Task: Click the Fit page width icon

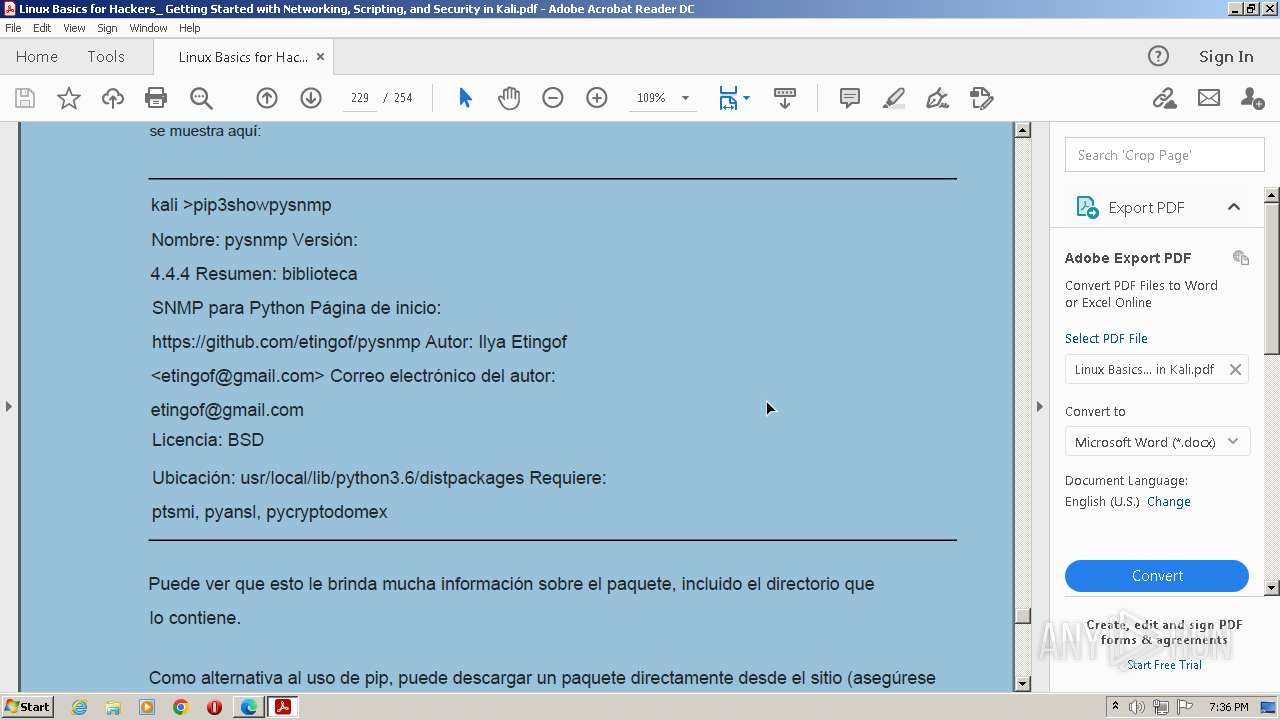Action: pos(728,98)
